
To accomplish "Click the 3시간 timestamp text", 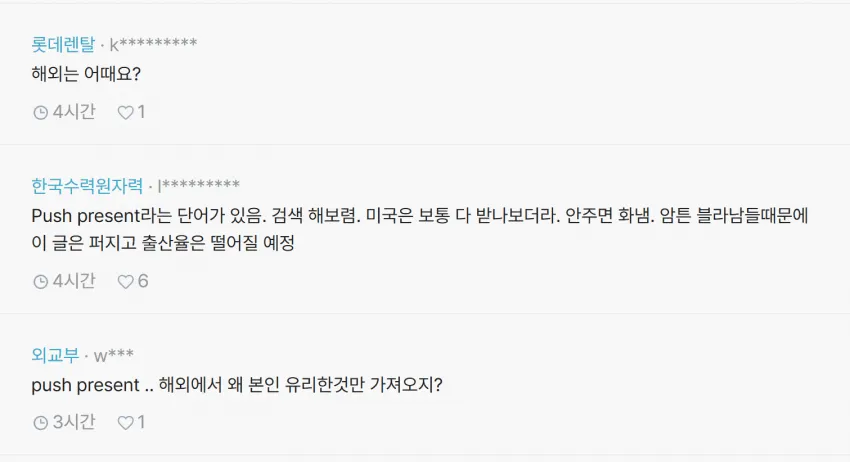I will coord(74,422).
